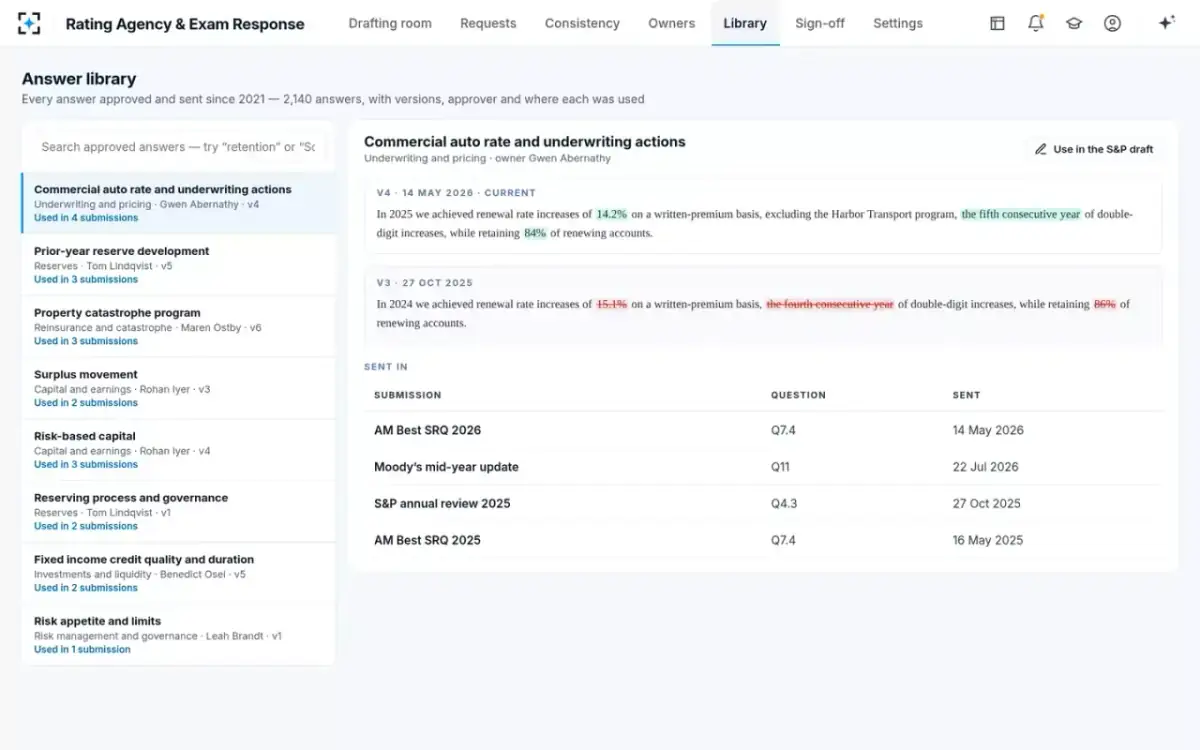
Task: Launch the sparkle AI assistant icon
Action: tap(1166, 23)
